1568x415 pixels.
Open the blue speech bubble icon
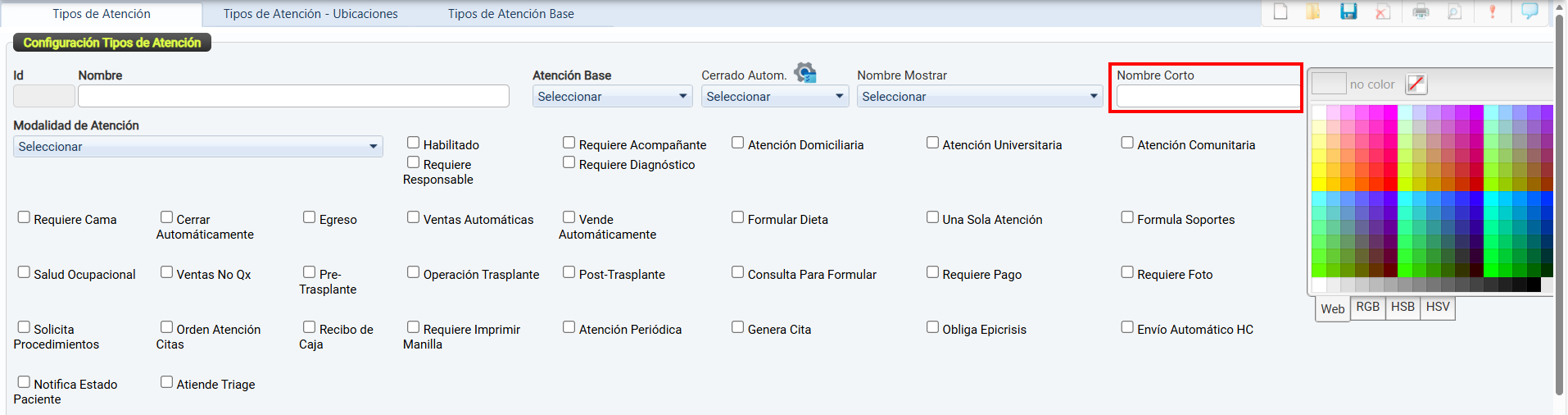[1529, 11]
